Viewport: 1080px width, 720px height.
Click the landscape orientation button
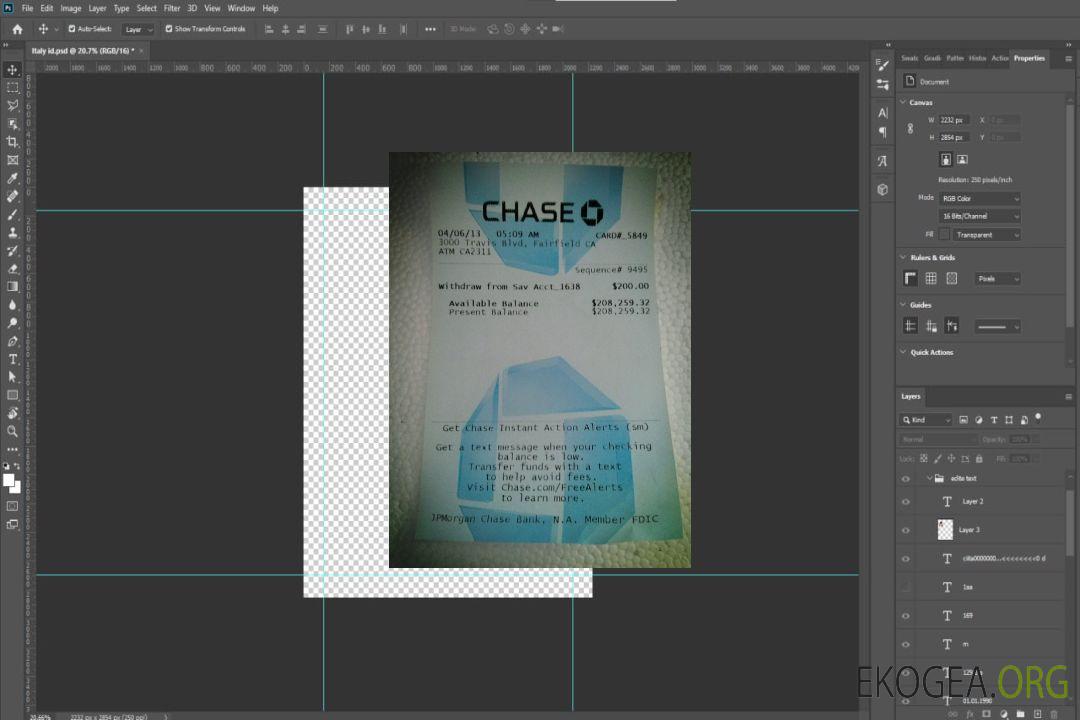click(x=962, y=159)
